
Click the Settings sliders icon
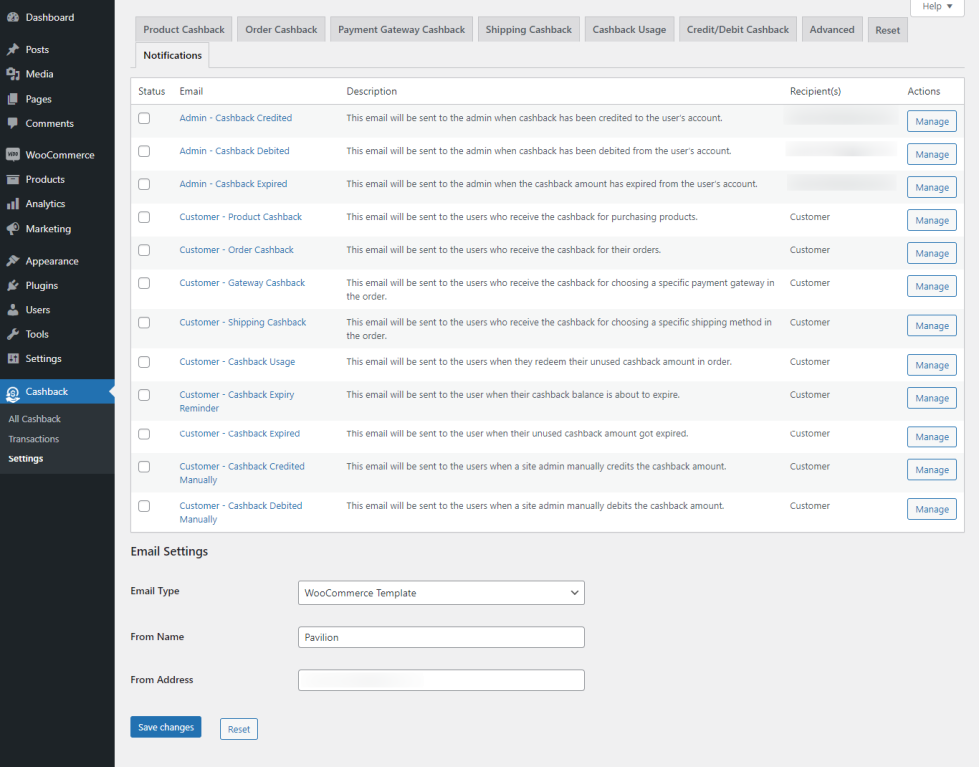pos(12,359)
